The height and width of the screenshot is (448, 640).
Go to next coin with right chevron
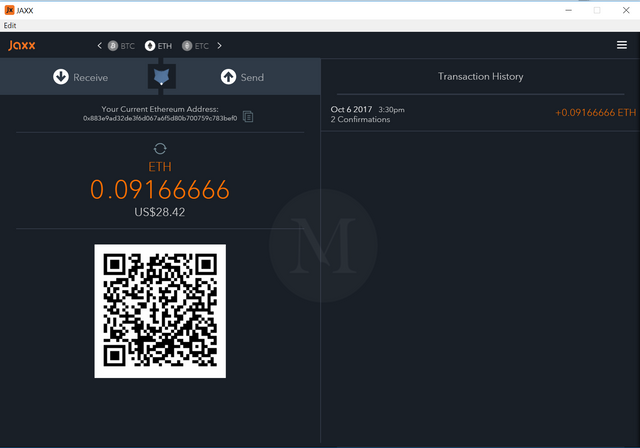[x=220, y=46]
